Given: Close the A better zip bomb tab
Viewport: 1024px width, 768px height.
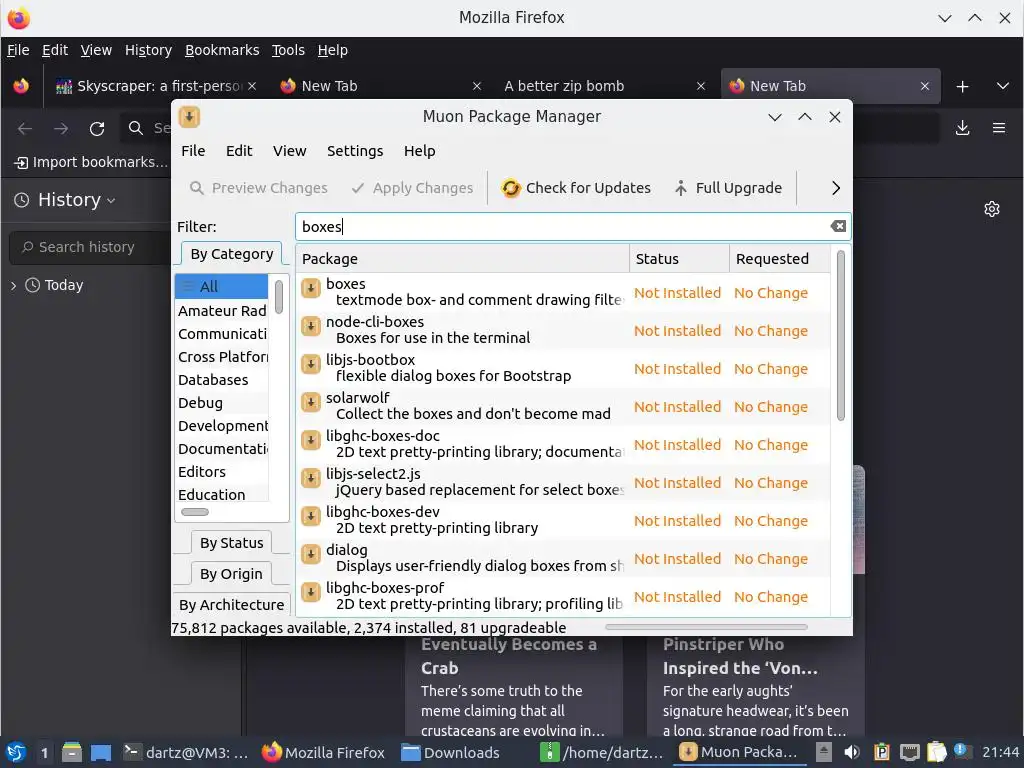Looking at the screenshot, I should 701,86.
